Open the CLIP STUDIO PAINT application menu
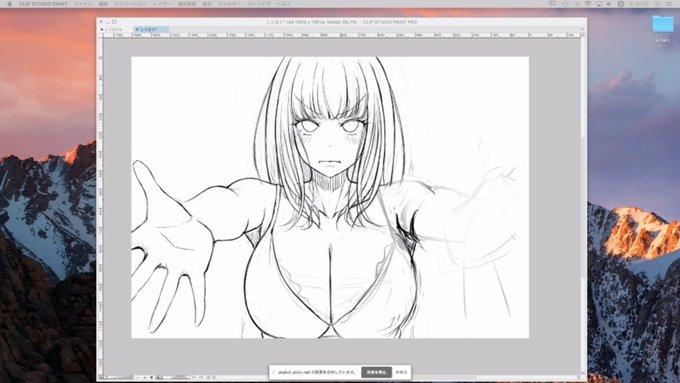 43,3
